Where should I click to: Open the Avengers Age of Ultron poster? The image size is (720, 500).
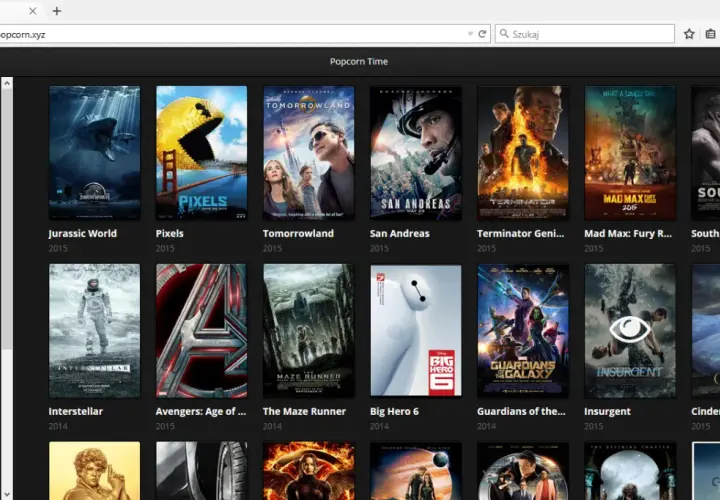point(202,331)
